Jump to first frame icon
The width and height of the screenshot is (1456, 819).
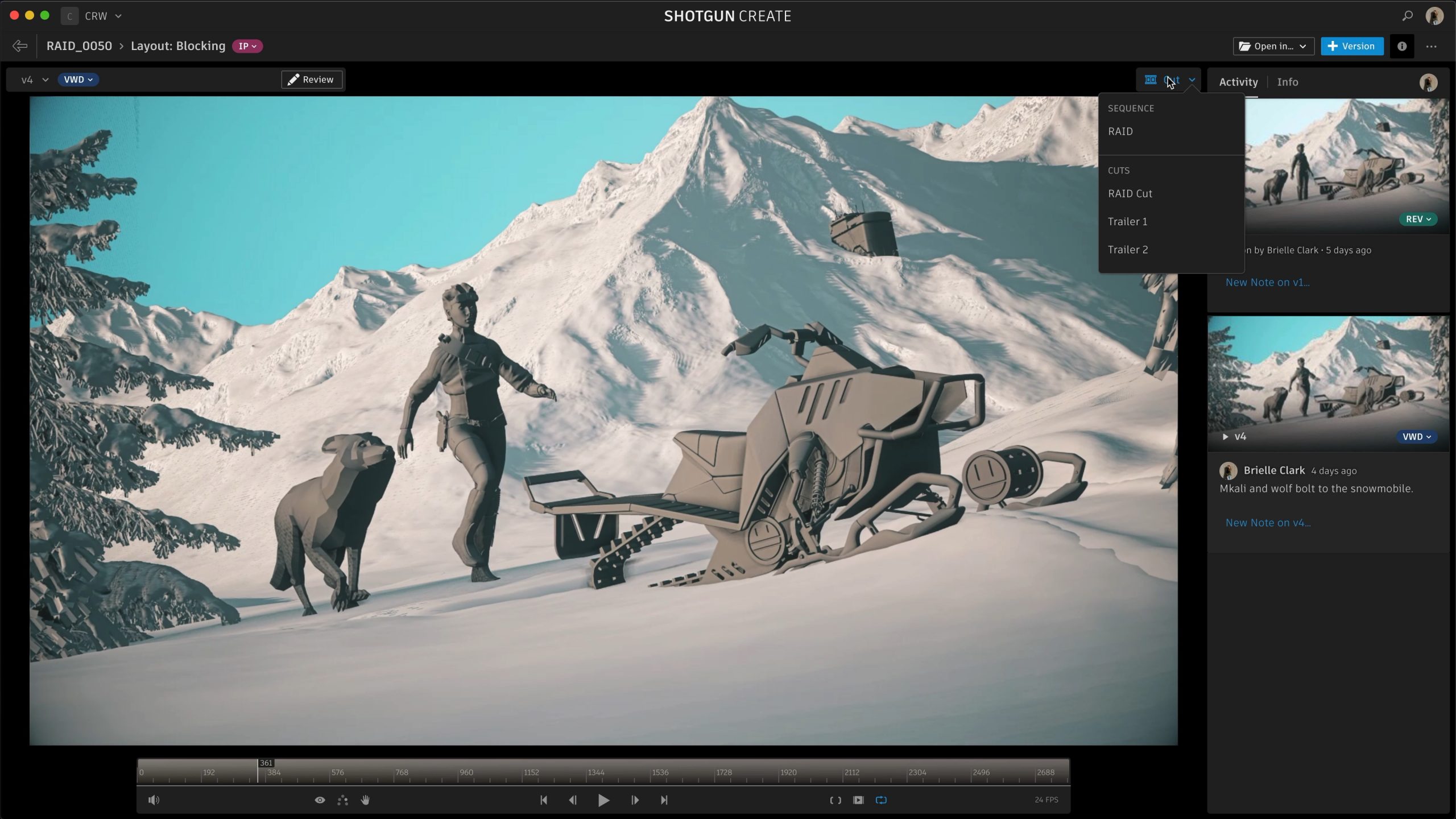coord(543,800)
